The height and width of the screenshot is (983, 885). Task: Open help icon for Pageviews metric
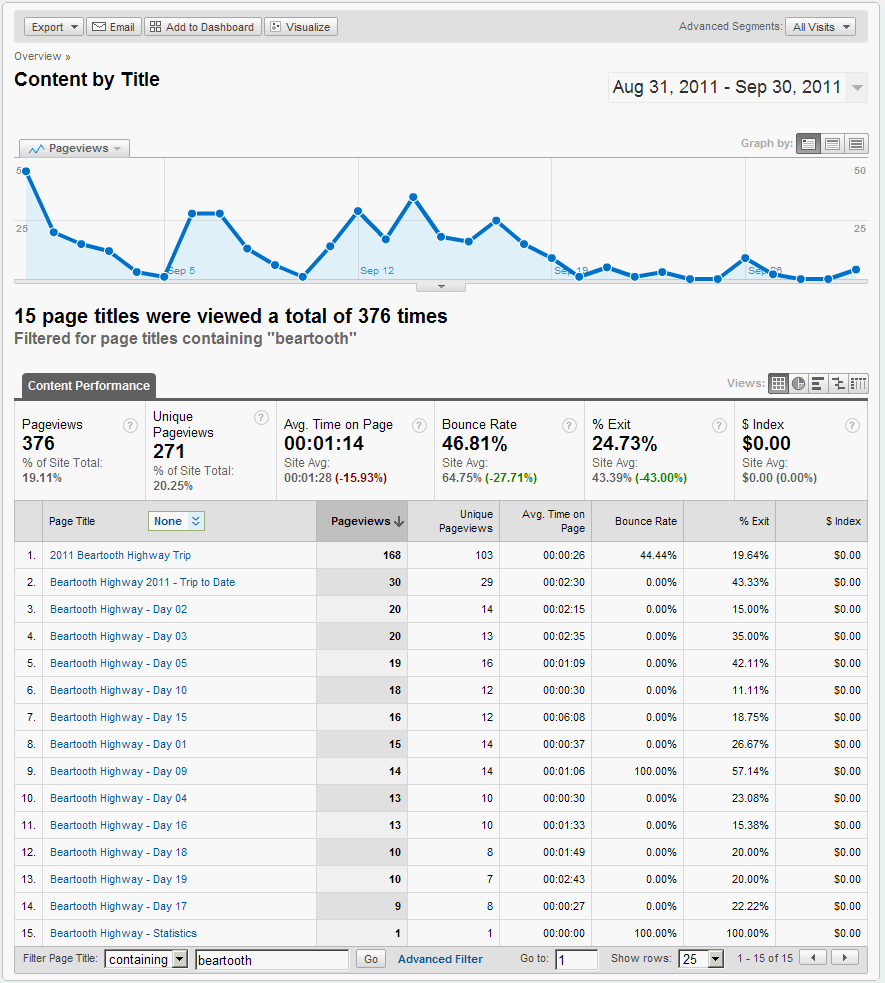pyautogui.click(x=130, y=426)
